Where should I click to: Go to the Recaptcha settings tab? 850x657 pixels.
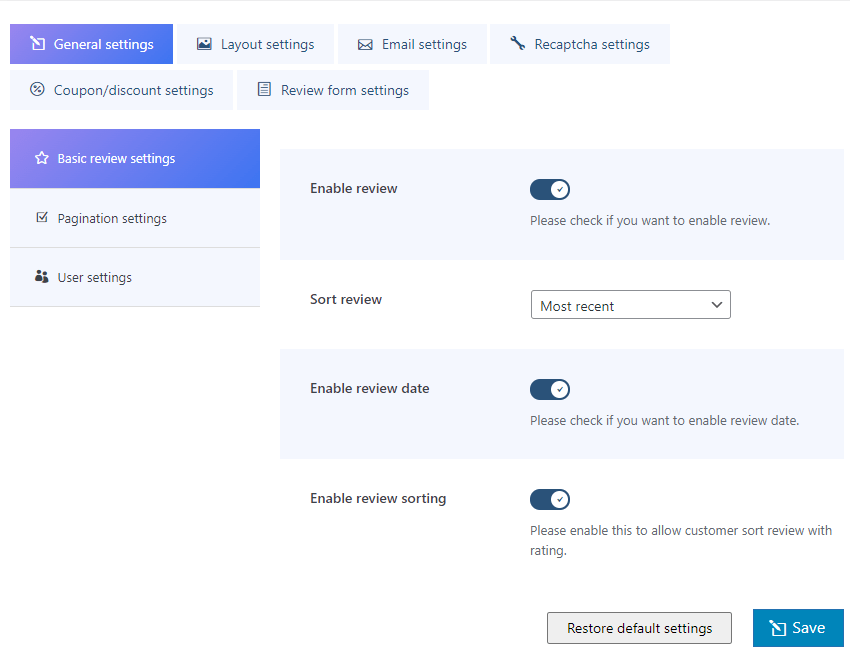coord(579,44)
